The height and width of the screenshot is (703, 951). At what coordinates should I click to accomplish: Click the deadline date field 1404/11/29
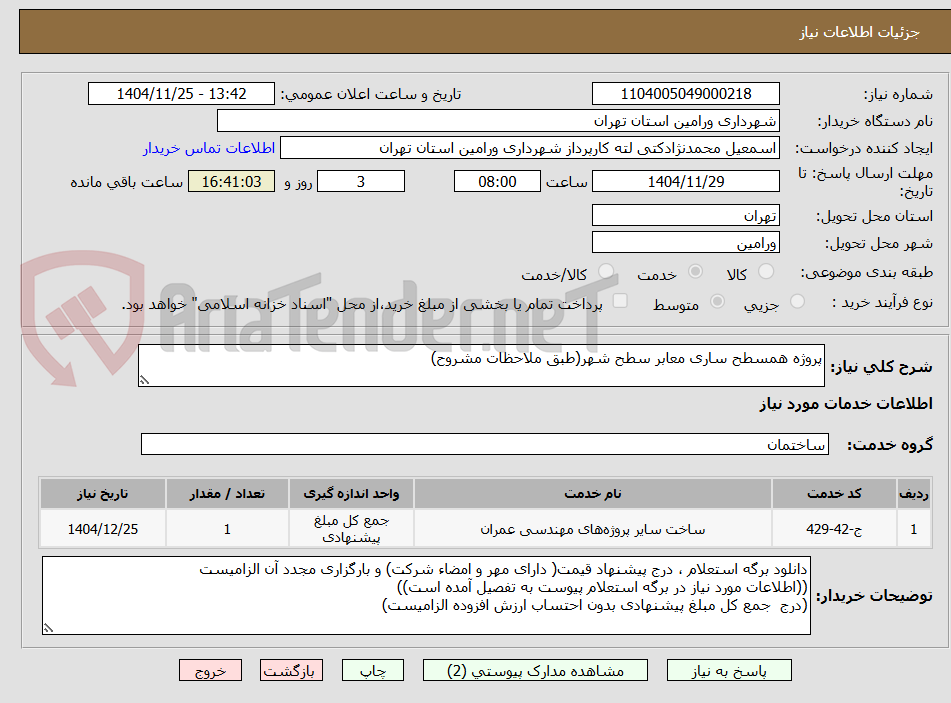click(x=685, y=181)
